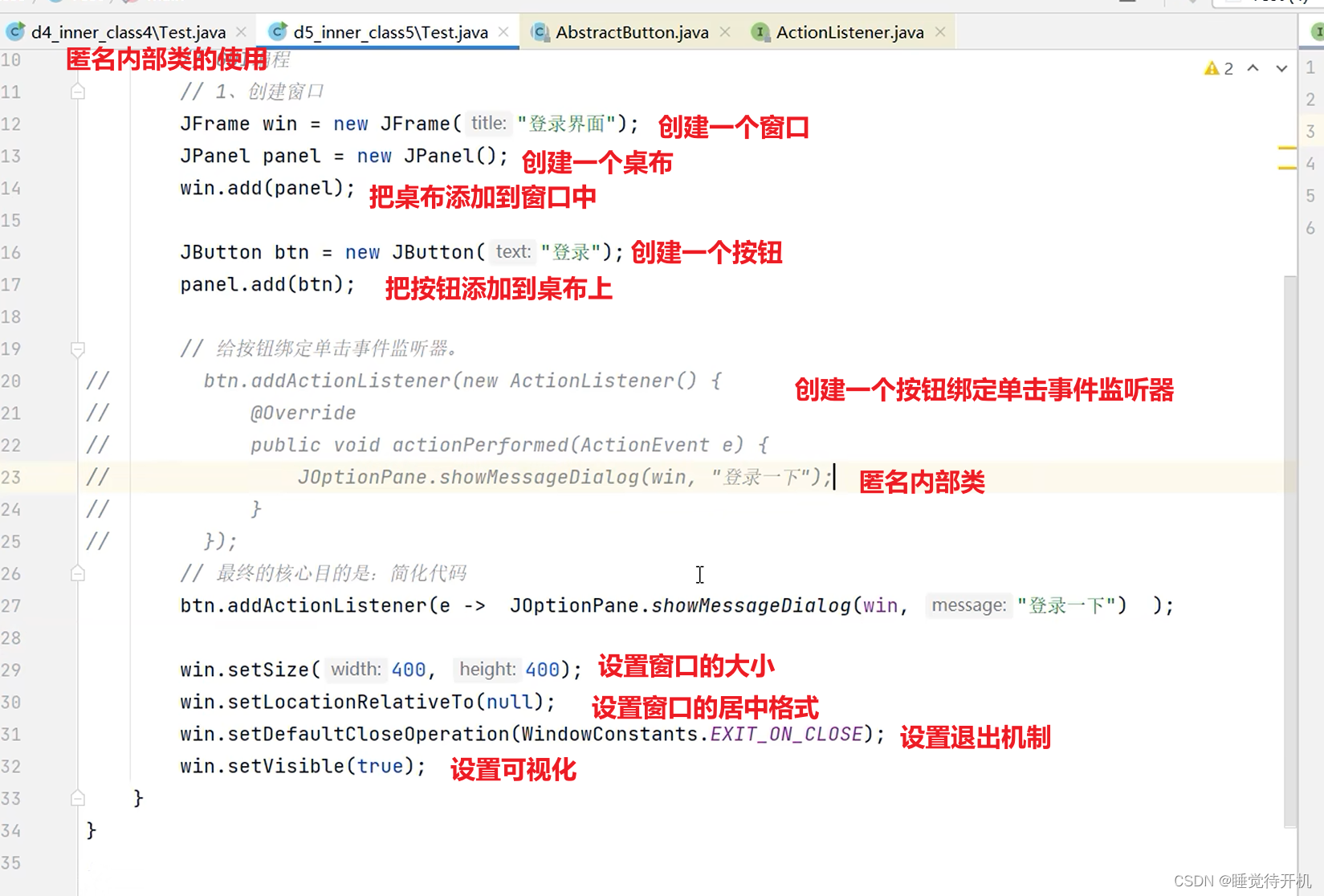Click the text: parameter hint on line 16
Image resolution: width=1324 pixels, height=896 pixels.
point(513,252)
